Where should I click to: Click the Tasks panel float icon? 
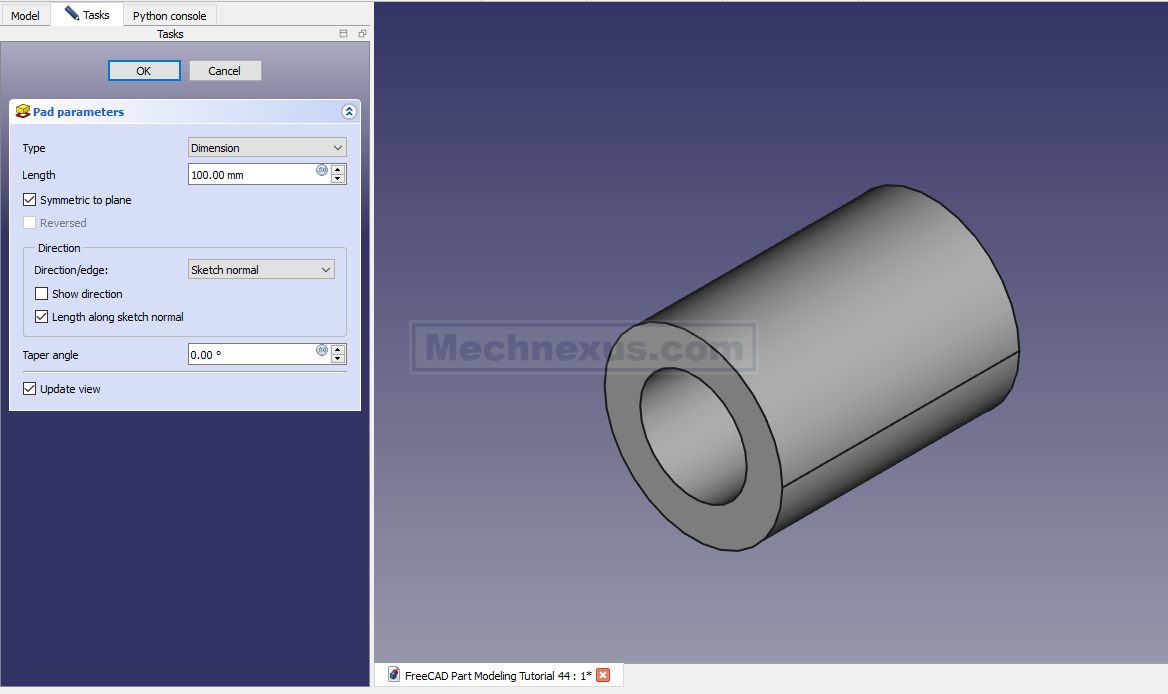[x=361, y=34]
